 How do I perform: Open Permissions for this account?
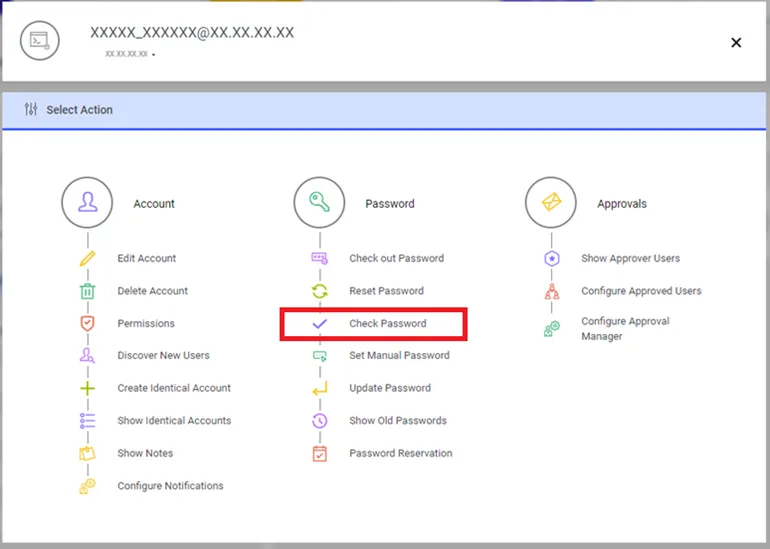click(146, 323)
